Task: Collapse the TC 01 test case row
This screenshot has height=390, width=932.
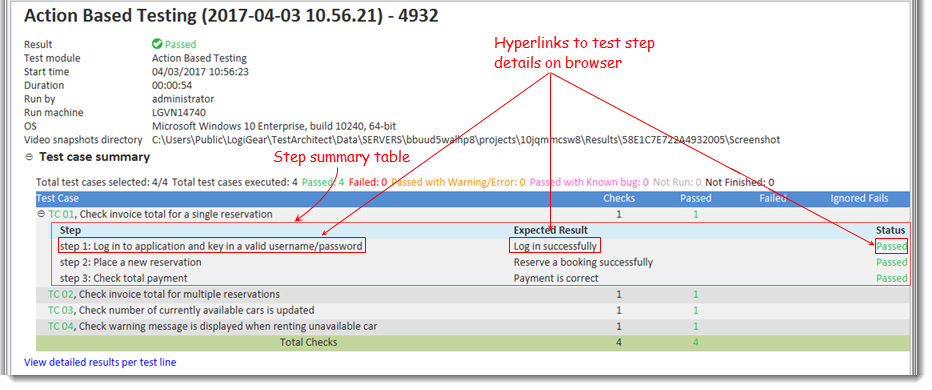Action: (41, 214)
